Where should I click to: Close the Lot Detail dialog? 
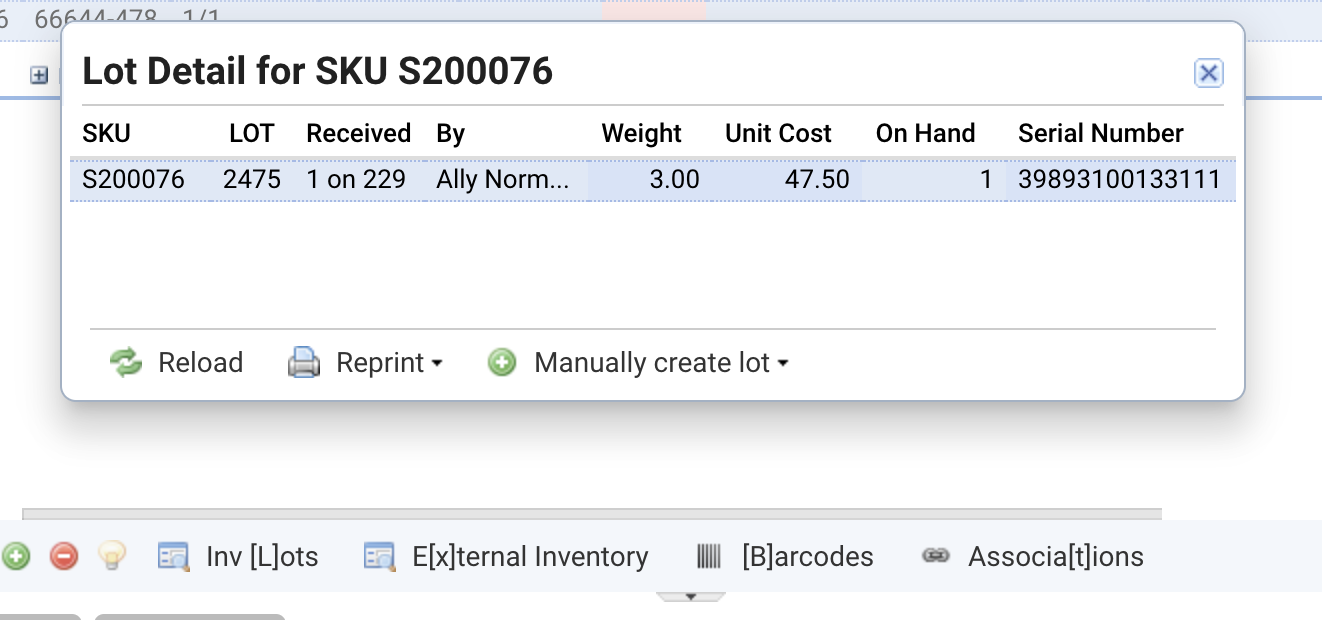click(1209, 73)
